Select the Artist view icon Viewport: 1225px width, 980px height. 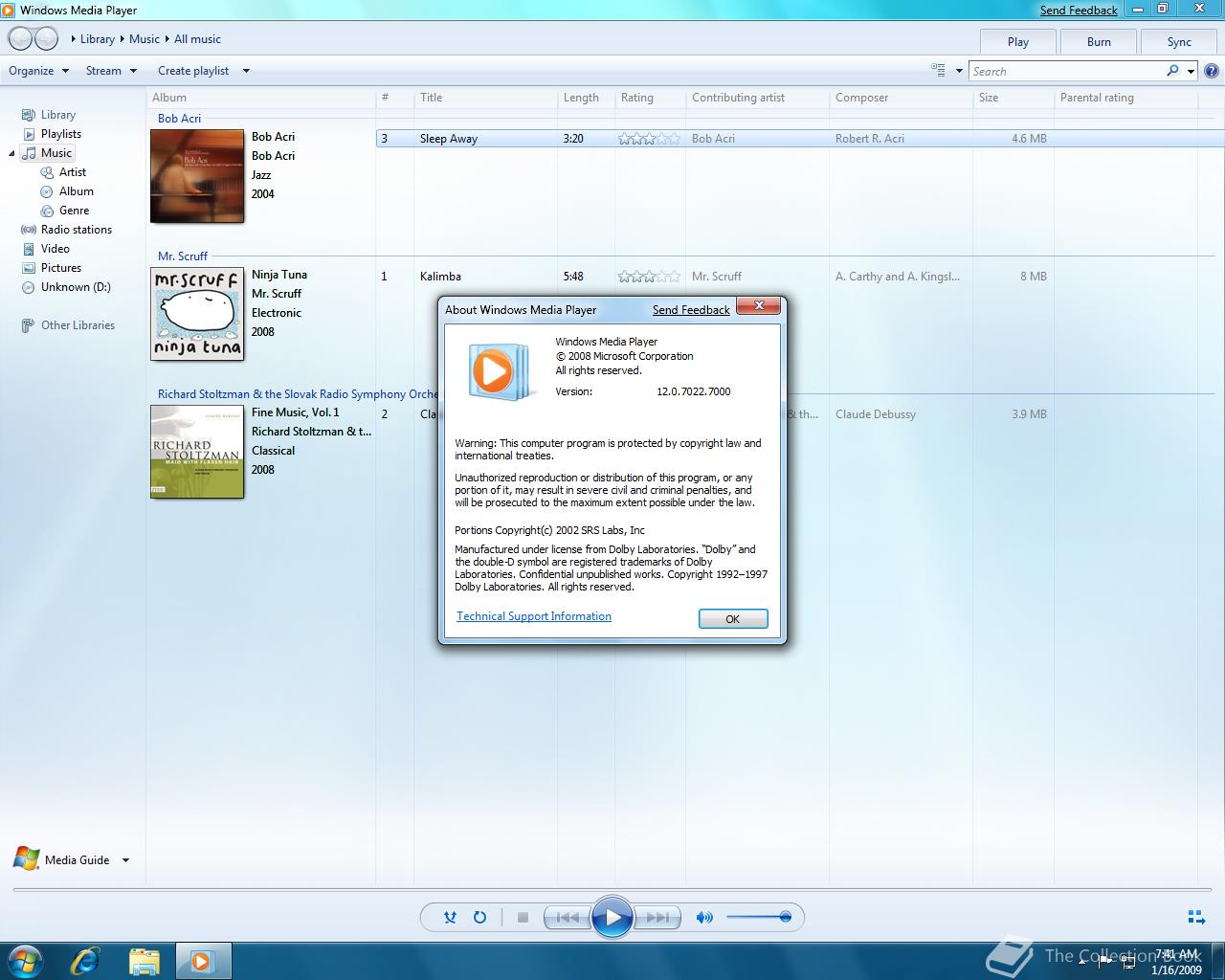coord(47,172)
